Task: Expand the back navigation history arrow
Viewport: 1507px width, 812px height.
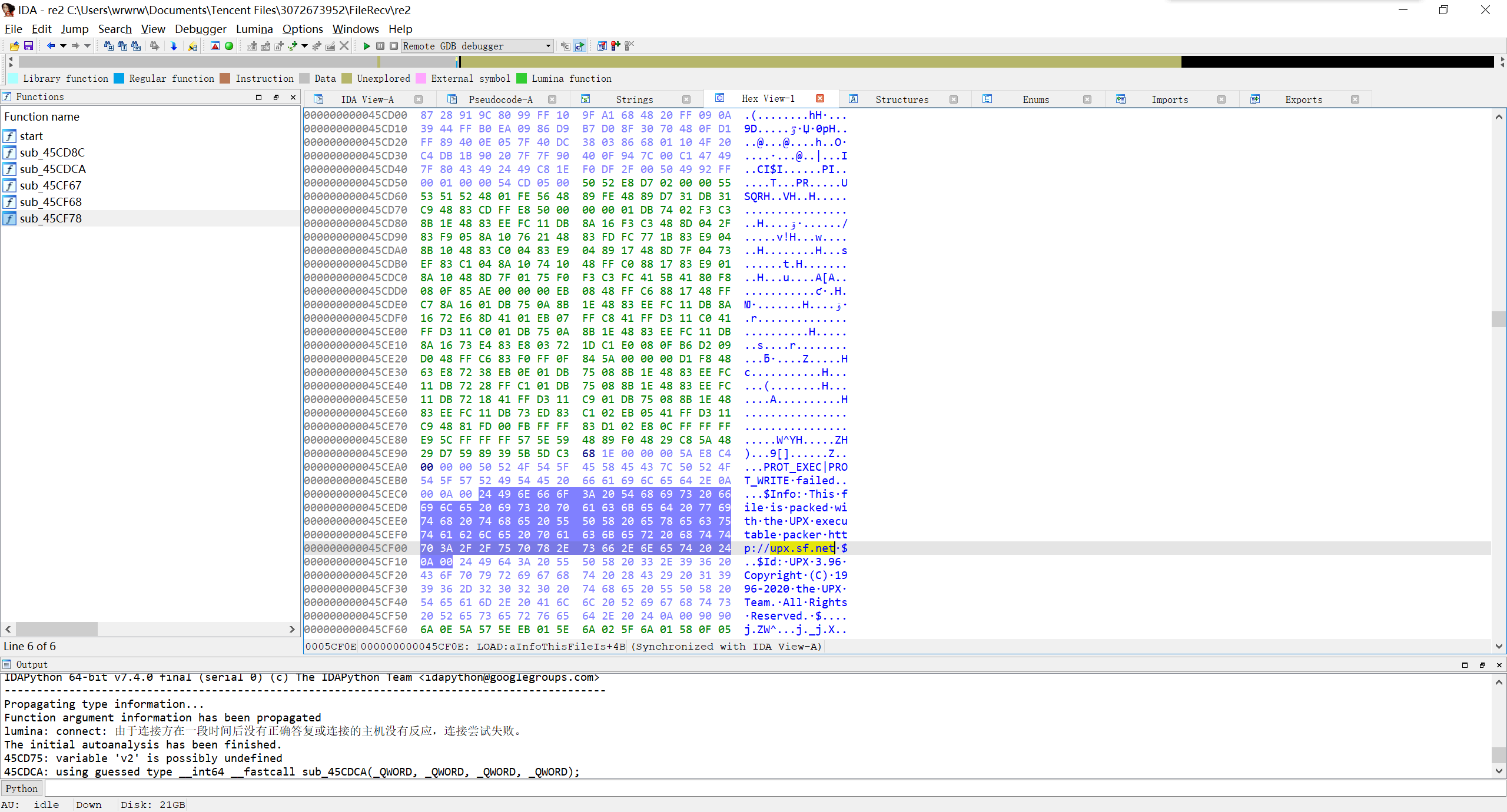Action: click(63, 46)
